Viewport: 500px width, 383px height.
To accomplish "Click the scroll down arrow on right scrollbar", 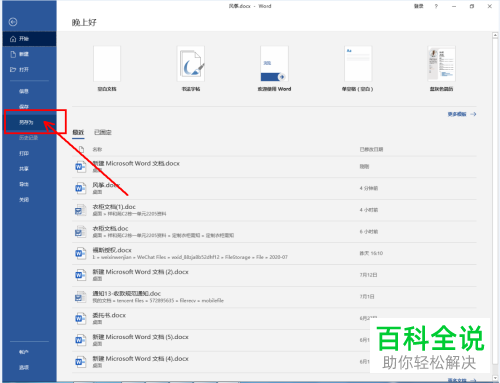I will (x=495, y=378).
